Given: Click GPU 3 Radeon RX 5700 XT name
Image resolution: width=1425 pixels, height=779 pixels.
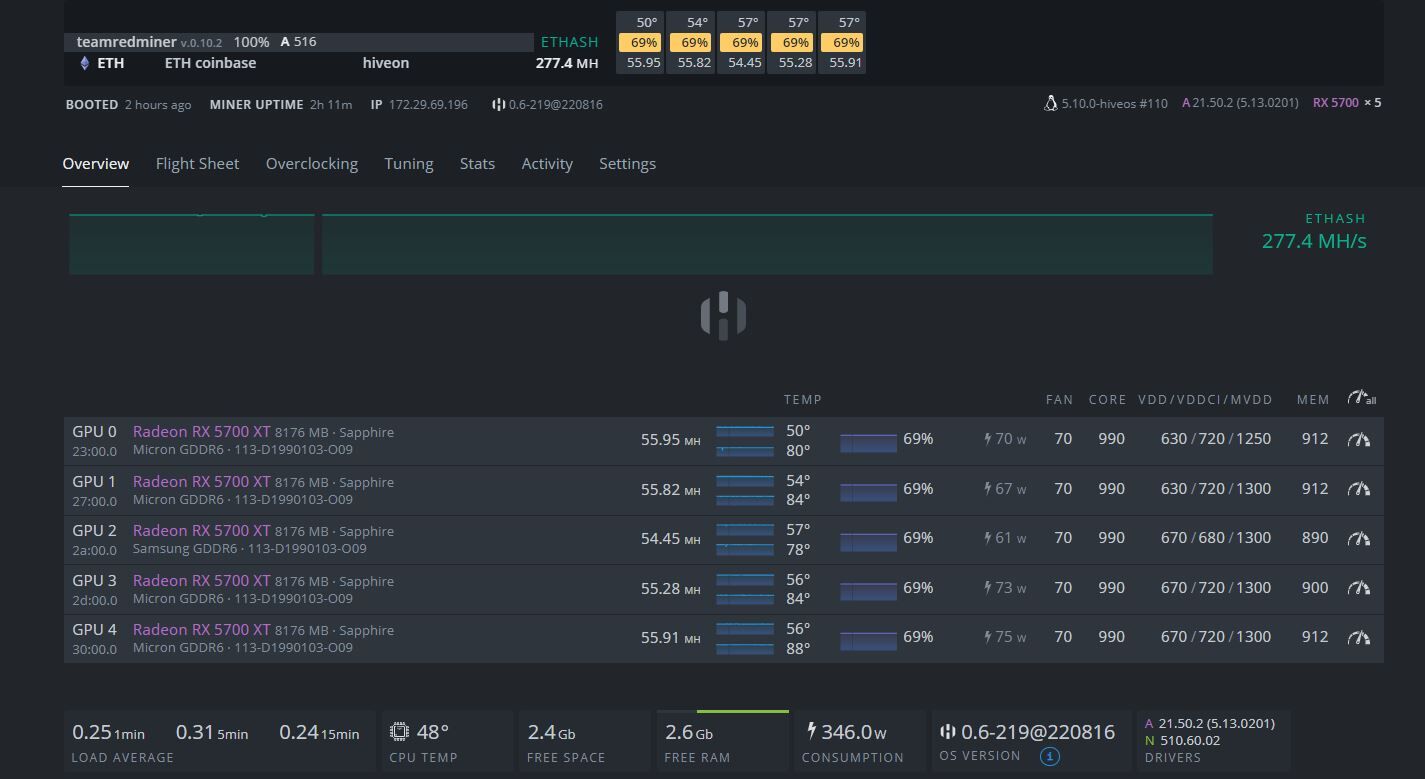Looking at the screenshot, I should tap(202, 581).
